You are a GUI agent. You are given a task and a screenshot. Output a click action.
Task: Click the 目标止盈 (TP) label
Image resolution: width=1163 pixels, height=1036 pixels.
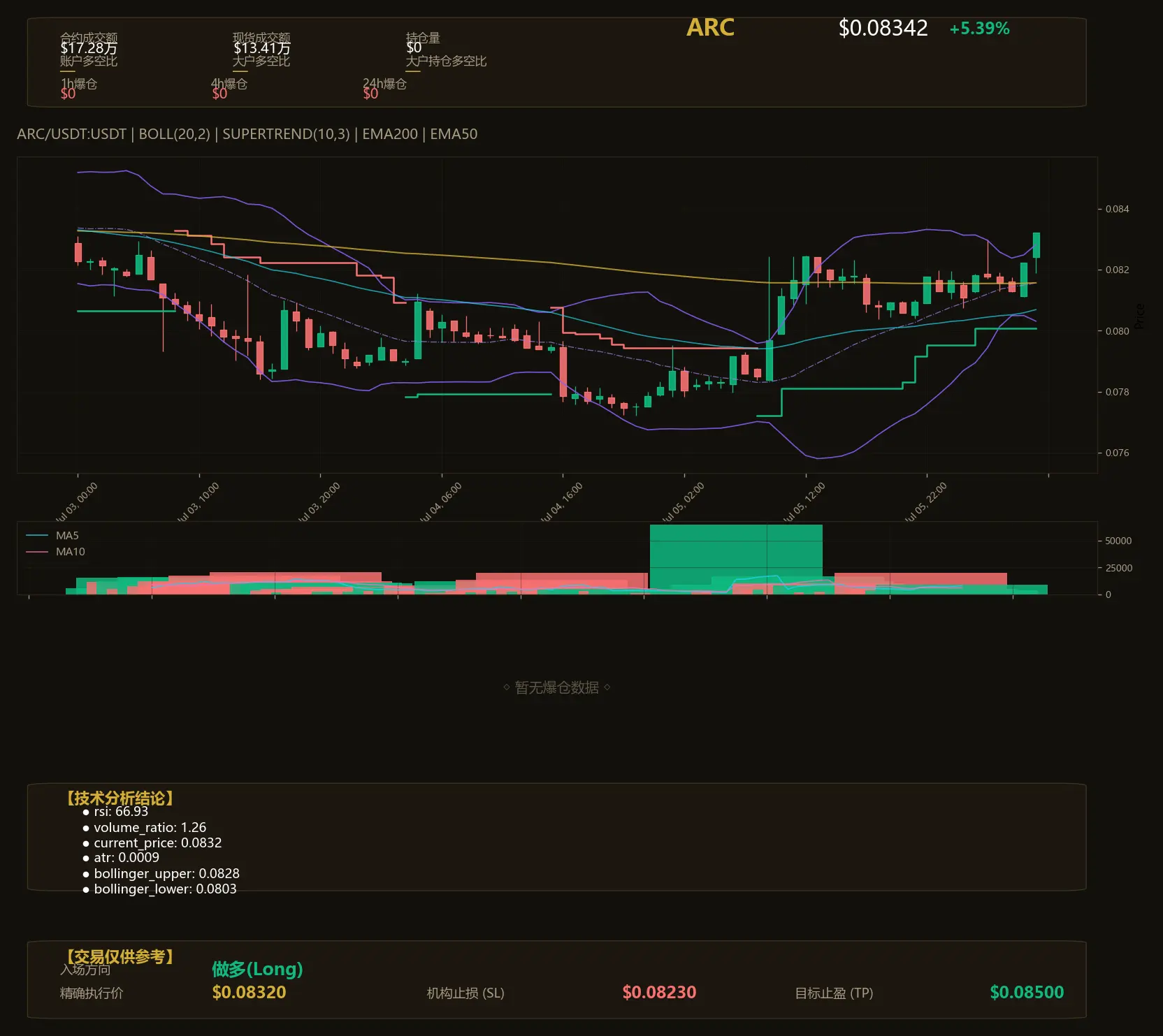(834, 993)
